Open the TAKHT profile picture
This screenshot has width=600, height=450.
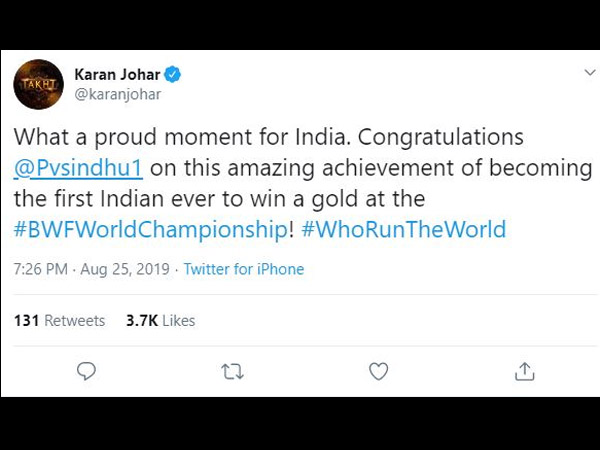[39, 84]
